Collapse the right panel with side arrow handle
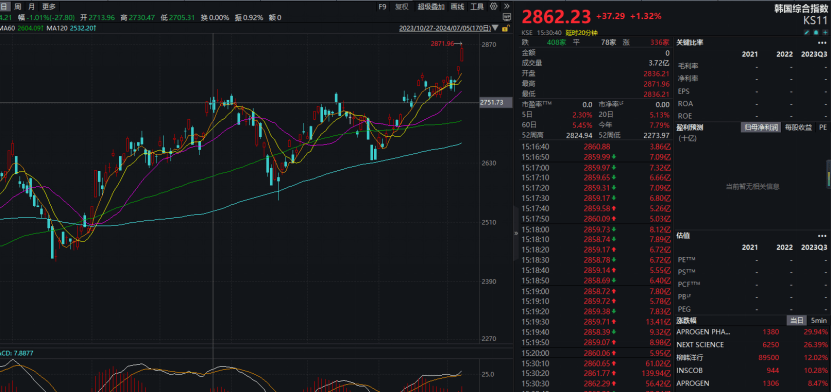 [516, 233]
